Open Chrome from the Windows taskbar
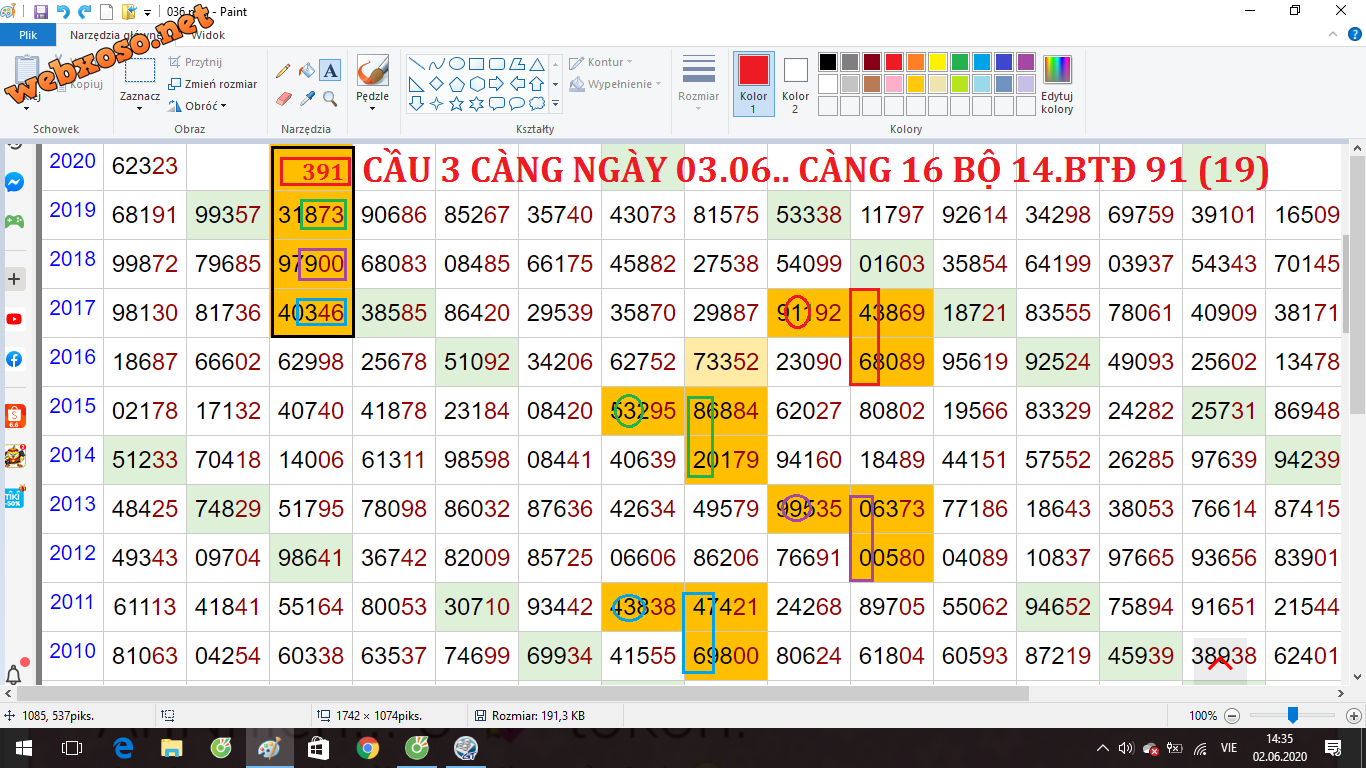 point(367,748)
